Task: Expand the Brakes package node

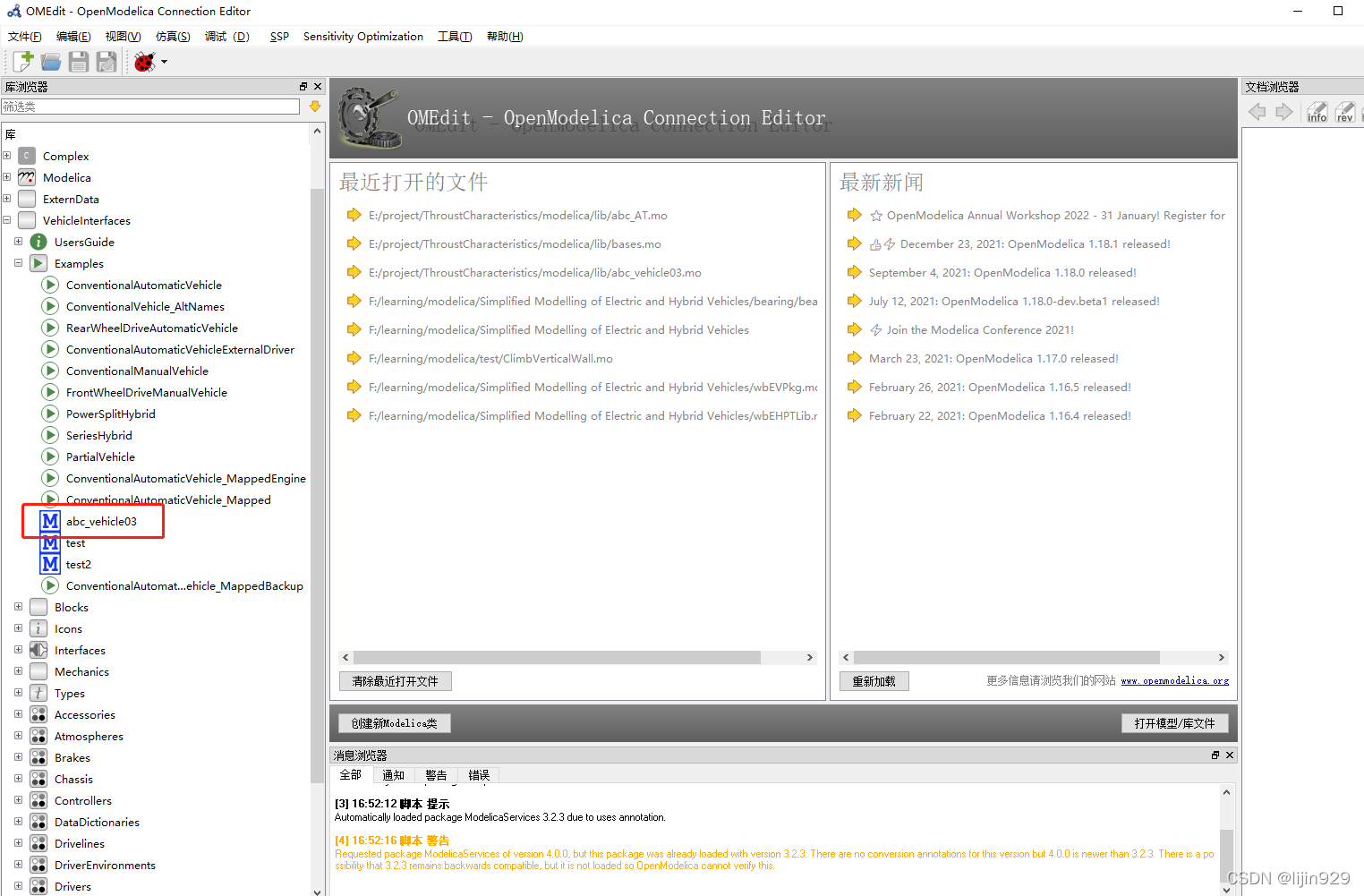Action: 18,757
